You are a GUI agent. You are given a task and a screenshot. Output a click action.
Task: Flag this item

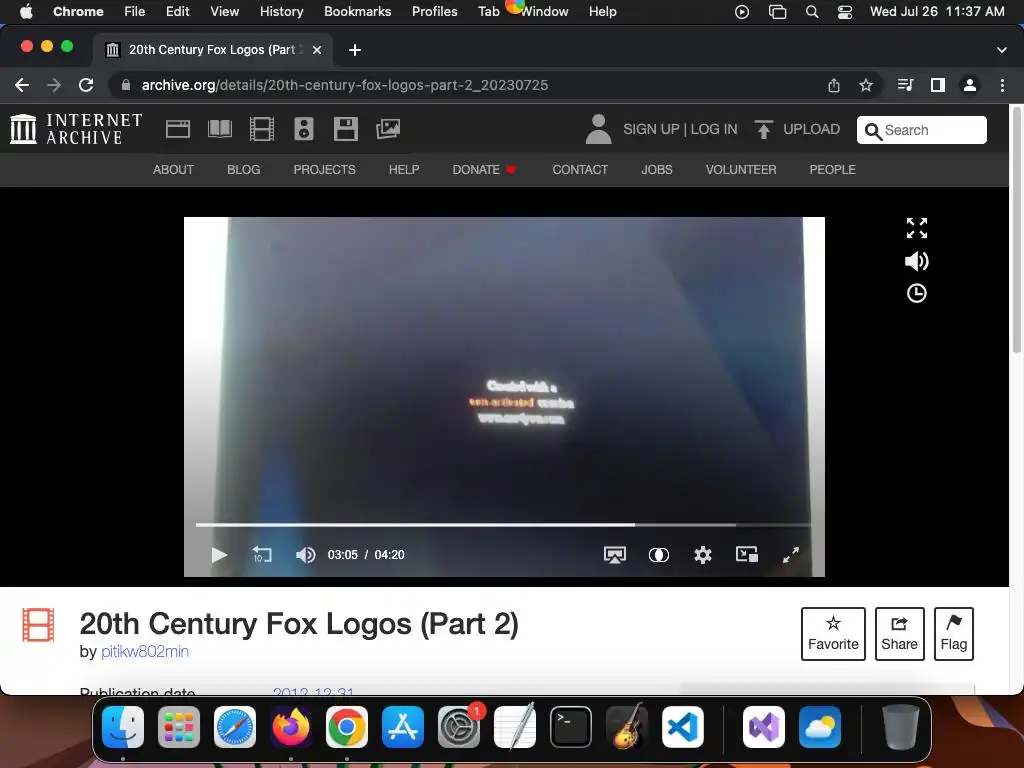tap(953, 633)
